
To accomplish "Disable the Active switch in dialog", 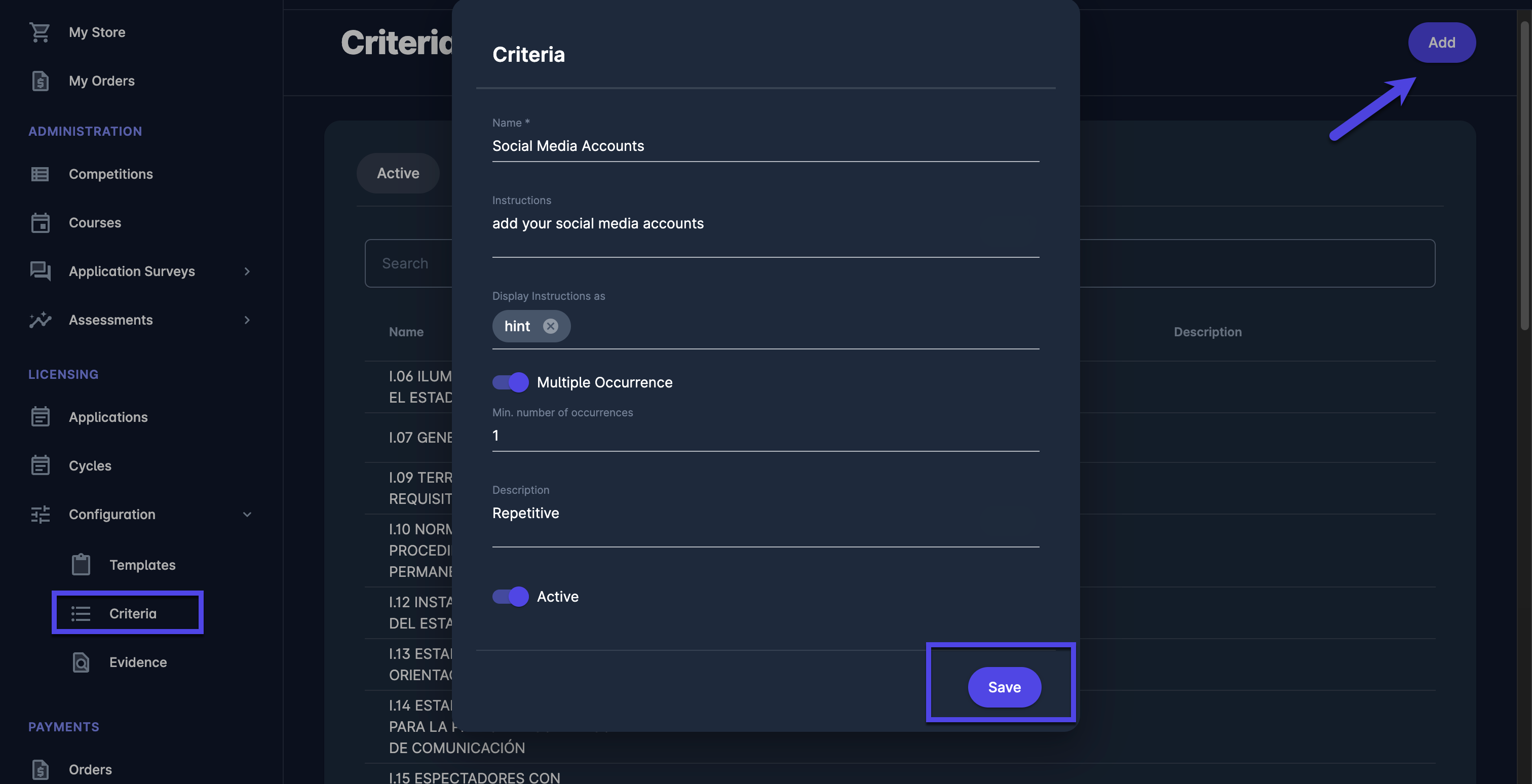I will (511, 596).
